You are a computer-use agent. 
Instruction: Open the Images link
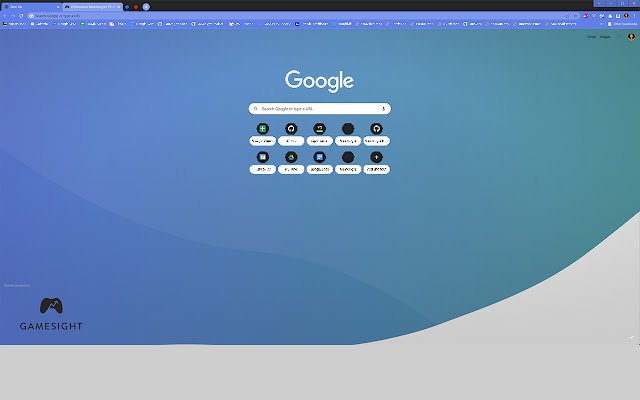pos(605,37)
